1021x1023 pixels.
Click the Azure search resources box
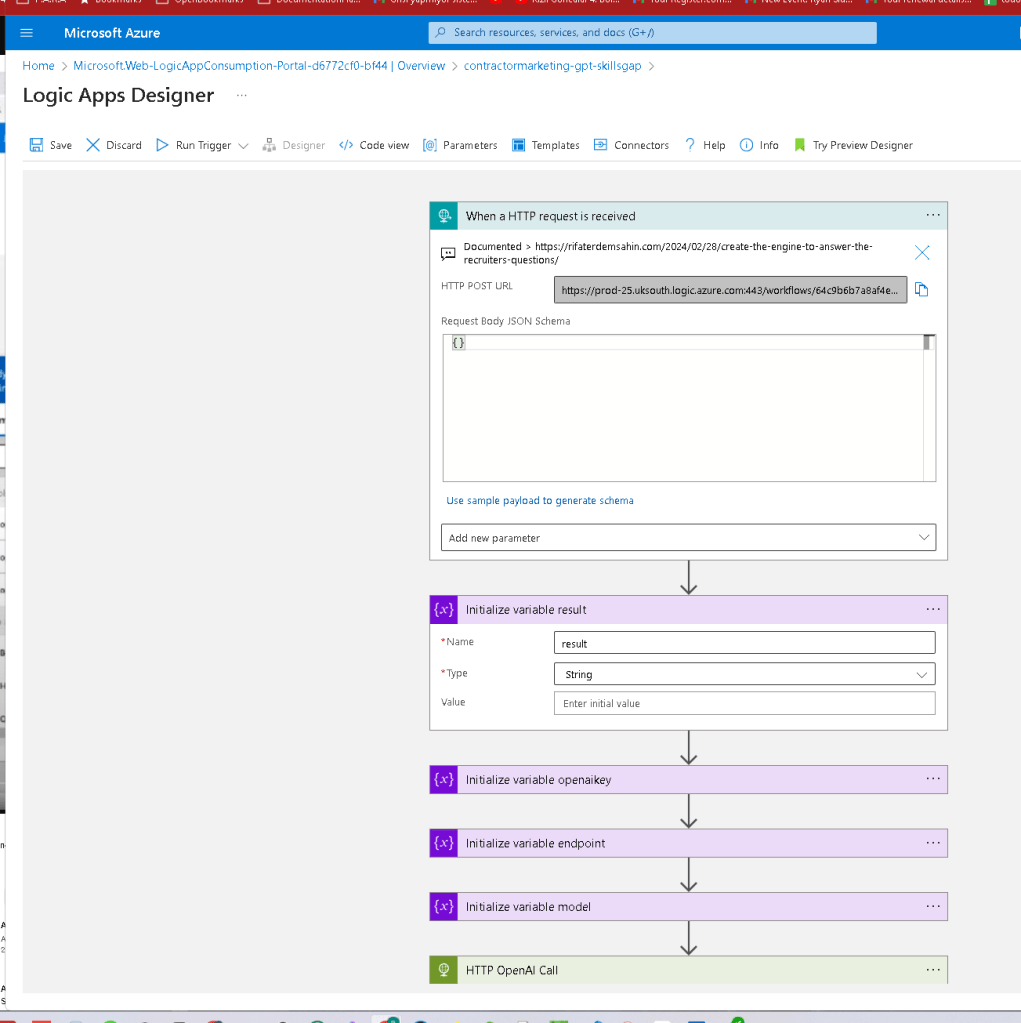(652, 33)
